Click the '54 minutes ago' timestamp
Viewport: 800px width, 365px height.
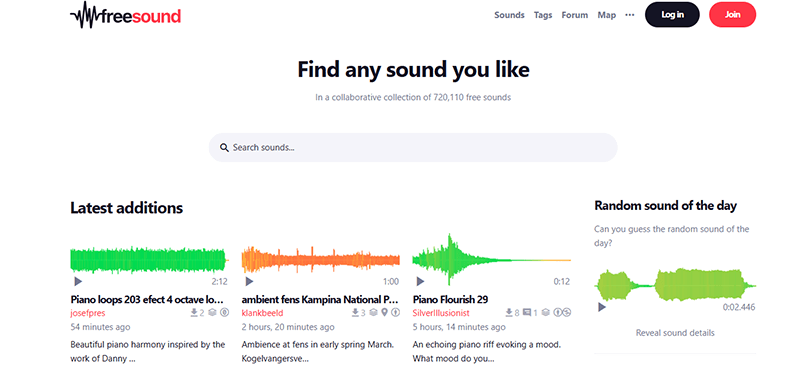point(100,327)
